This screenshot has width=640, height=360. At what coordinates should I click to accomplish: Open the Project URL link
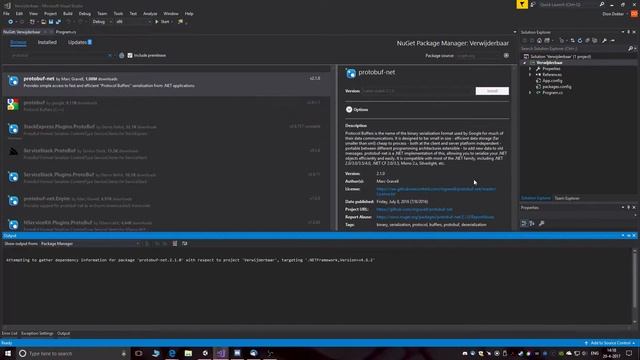pyautogui.click(x=414, y=209)
